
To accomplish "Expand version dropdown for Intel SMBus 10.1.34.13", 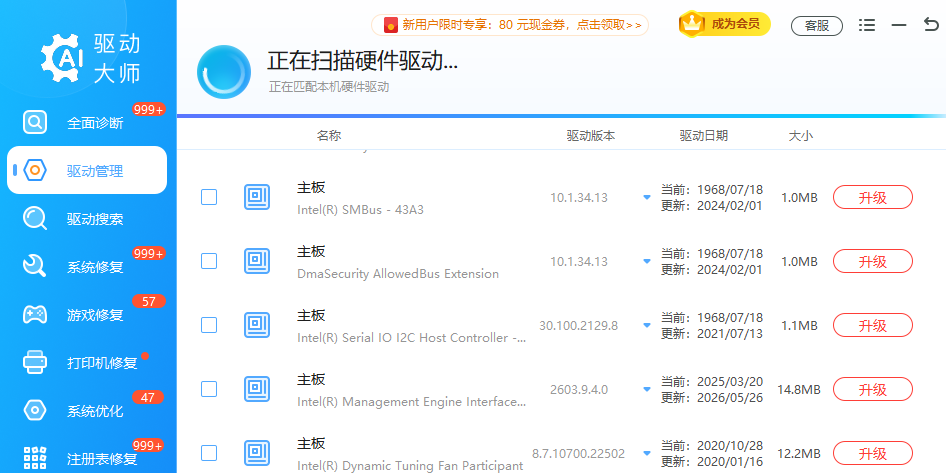I will click(x=647, y=197).
